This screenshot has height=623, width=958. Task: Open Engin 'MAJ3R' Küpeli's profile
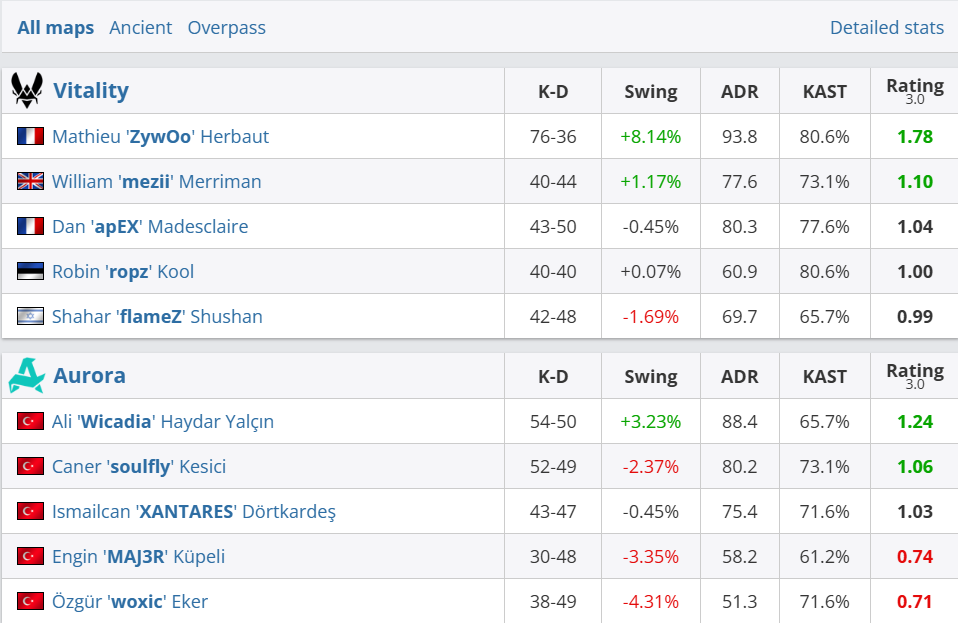(x=139, y=556)
